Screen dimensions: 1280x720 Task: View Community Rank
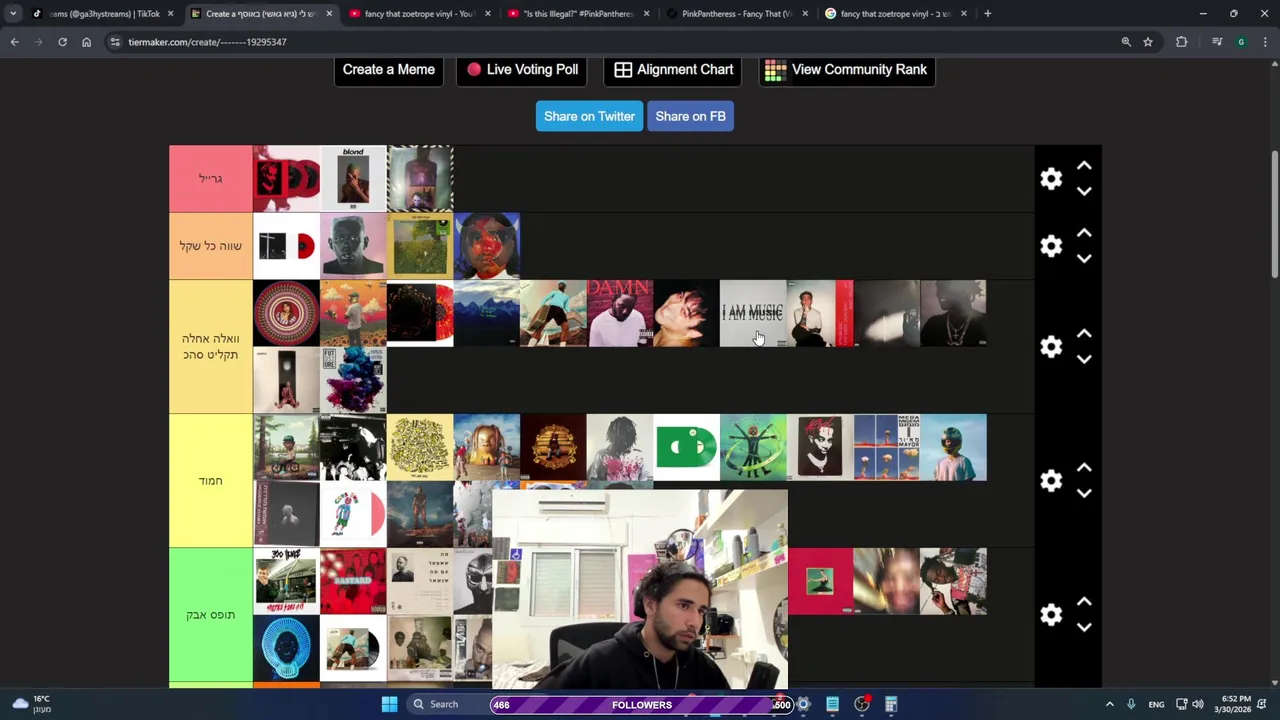click(x=847, y=70)
